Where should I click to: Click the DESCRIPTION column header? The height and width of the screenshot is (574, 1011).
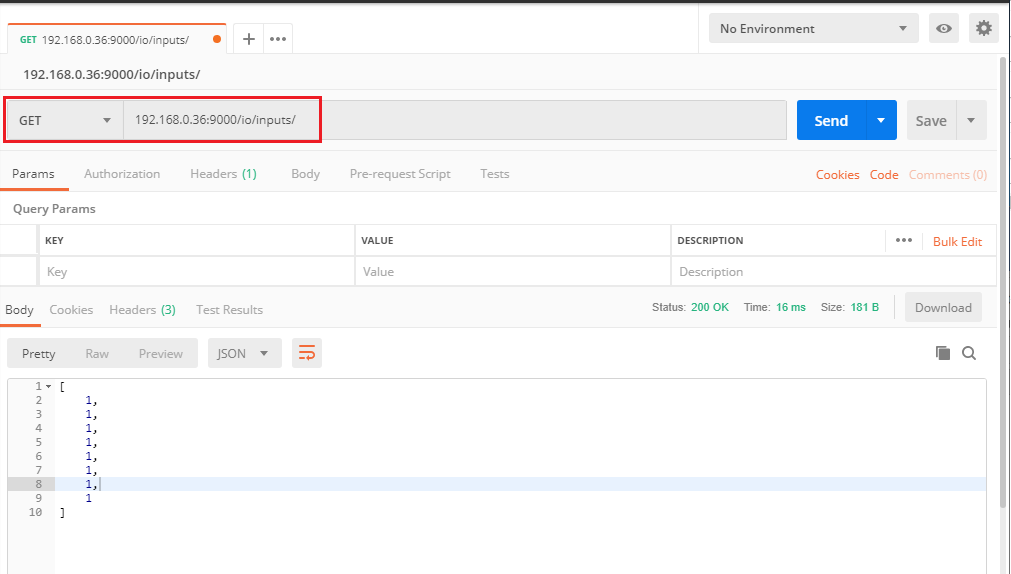click(710, 241)
